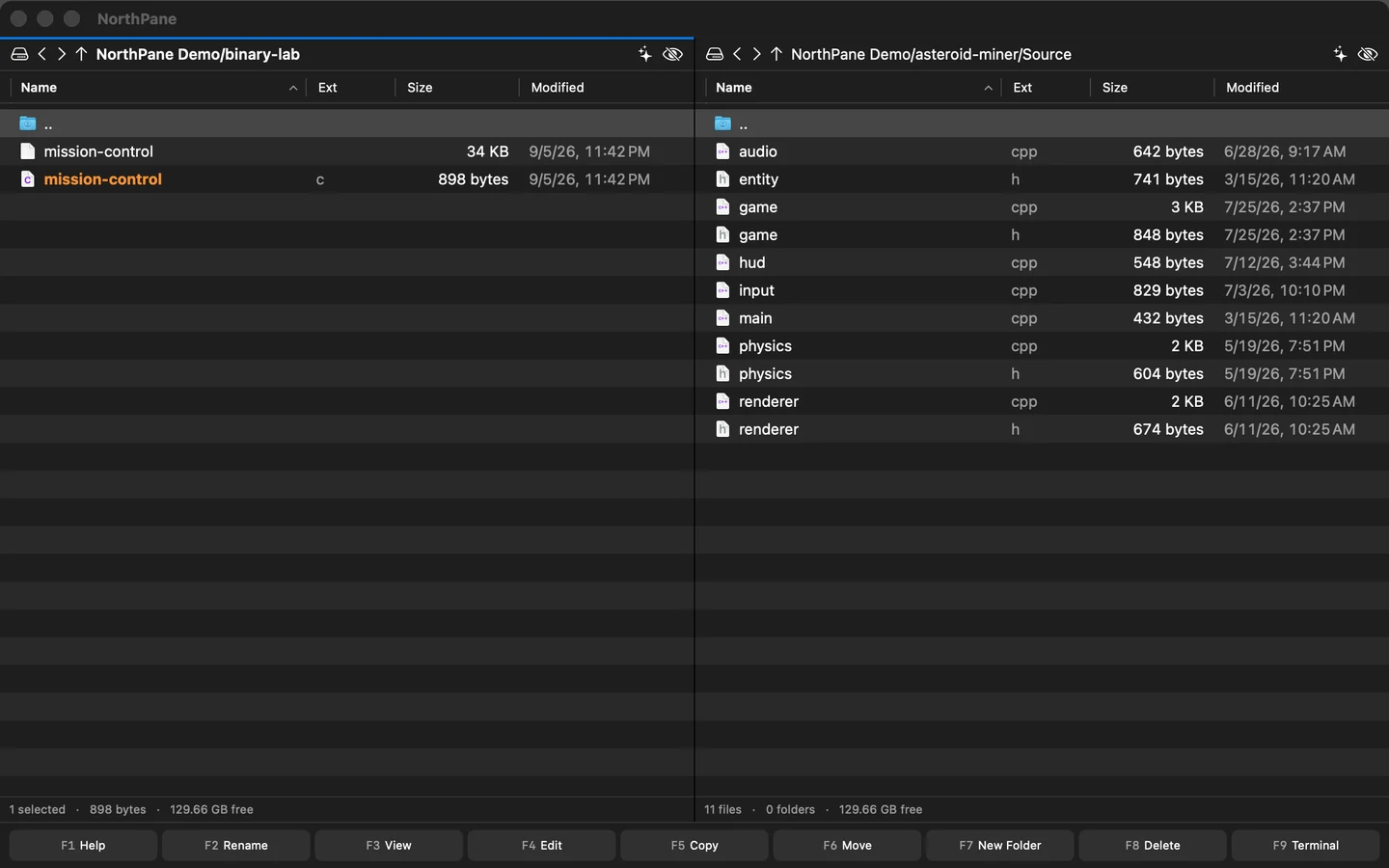
Task: Click the sparkle icon in left pane
Action: [645, 54]
